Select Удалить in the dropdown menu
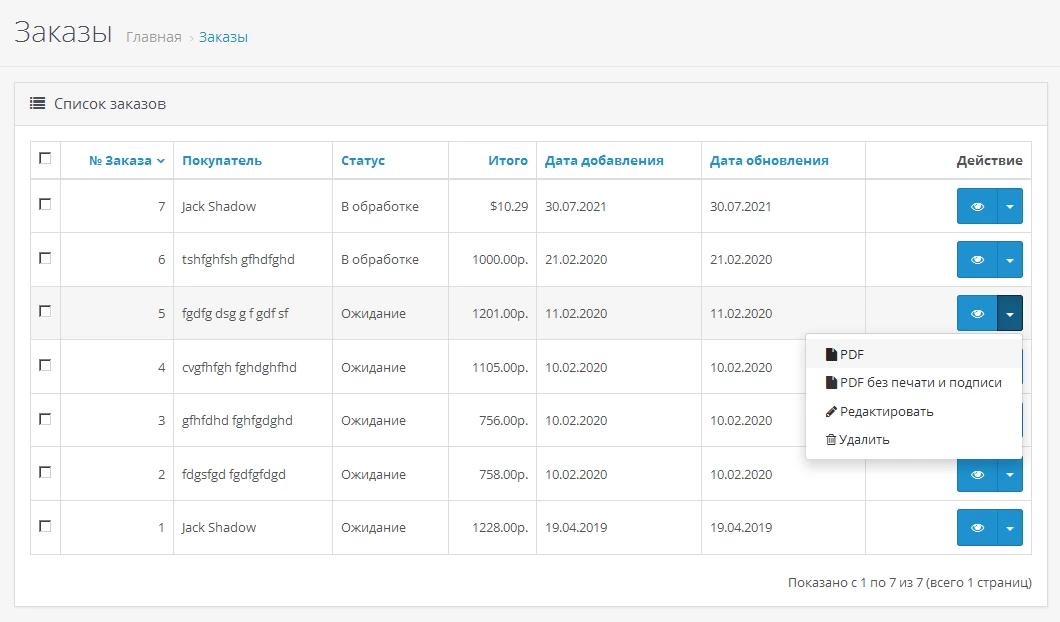Image resolution: width=1060 pixels, height=622 pixels. coord(913,439)
